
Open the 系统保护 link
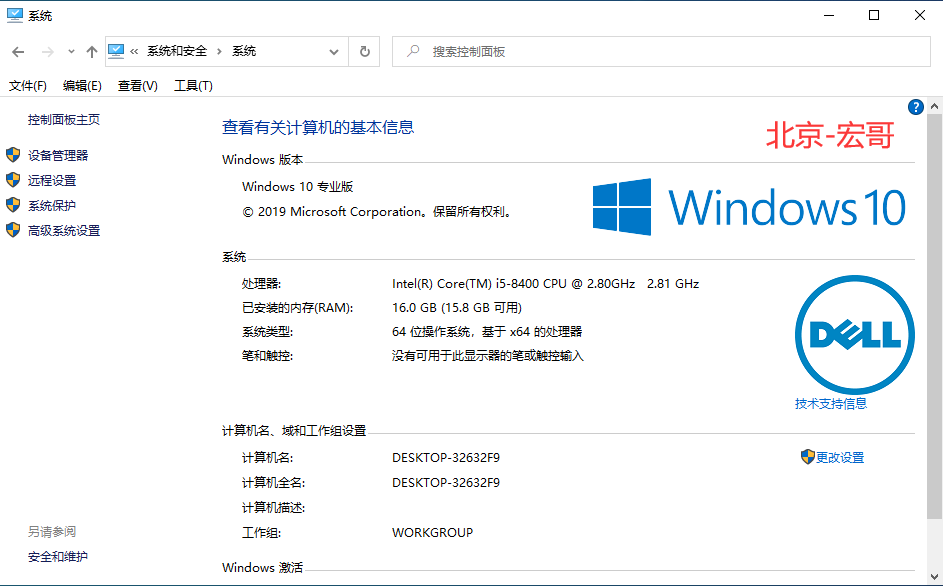point(52,206)
